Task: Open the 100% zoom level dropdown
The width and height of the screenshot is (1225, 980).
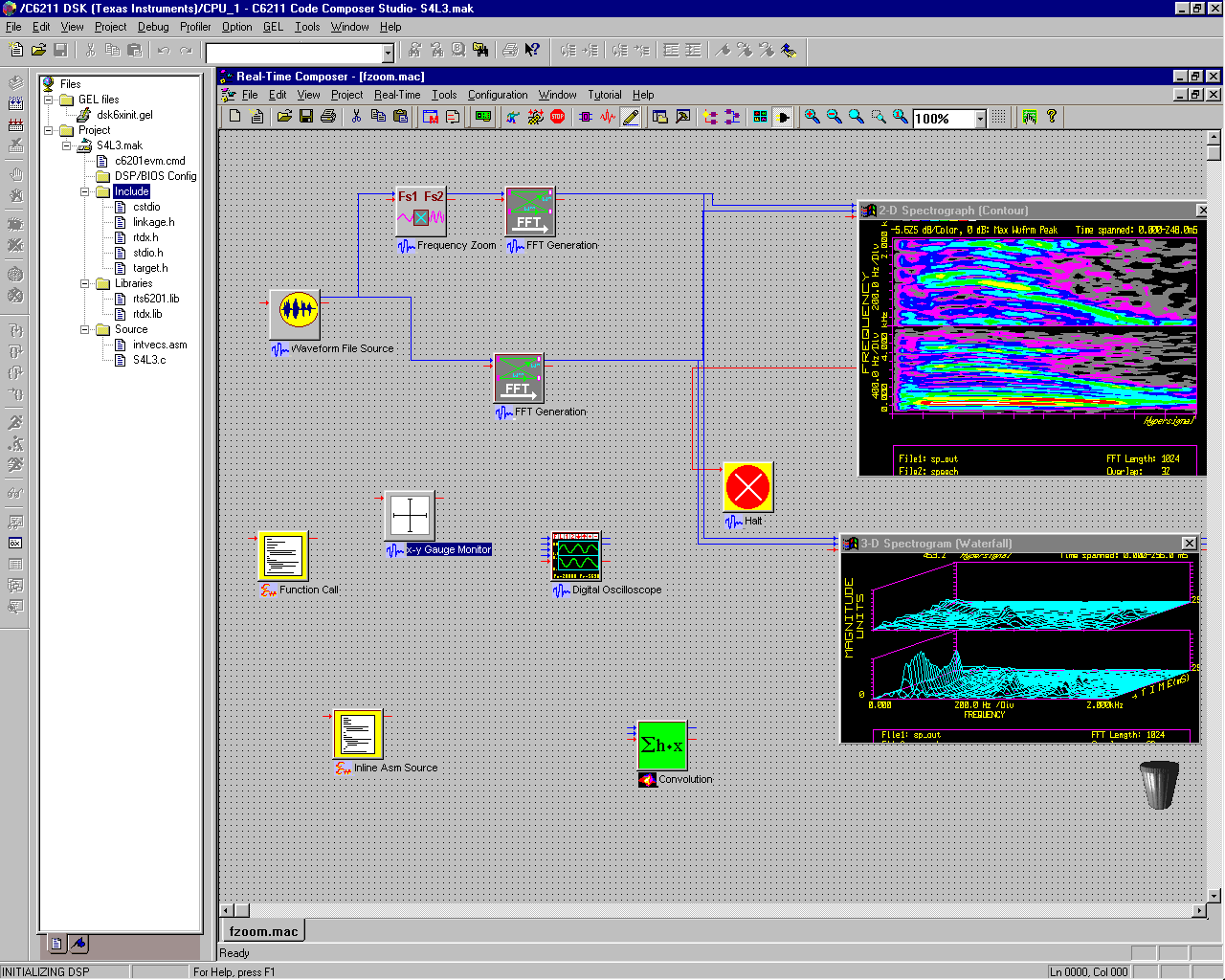Action: pyautogui.click(x=980, y=119)
